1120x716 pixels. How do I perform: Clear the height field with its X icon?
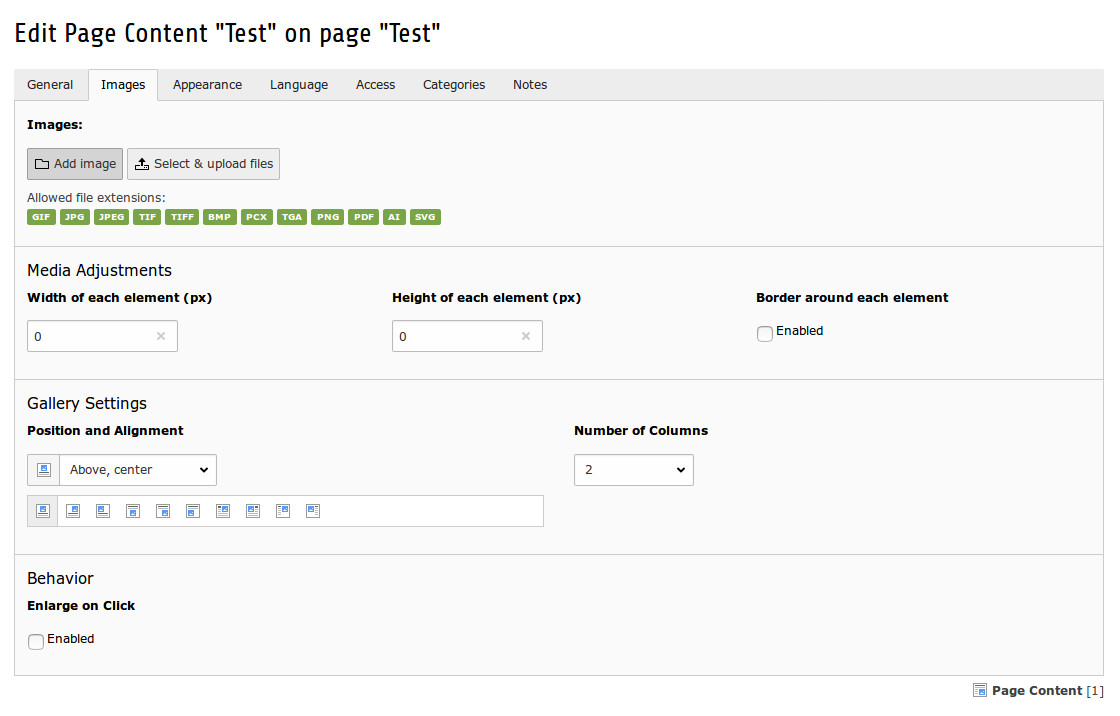(x=526, y=336)
